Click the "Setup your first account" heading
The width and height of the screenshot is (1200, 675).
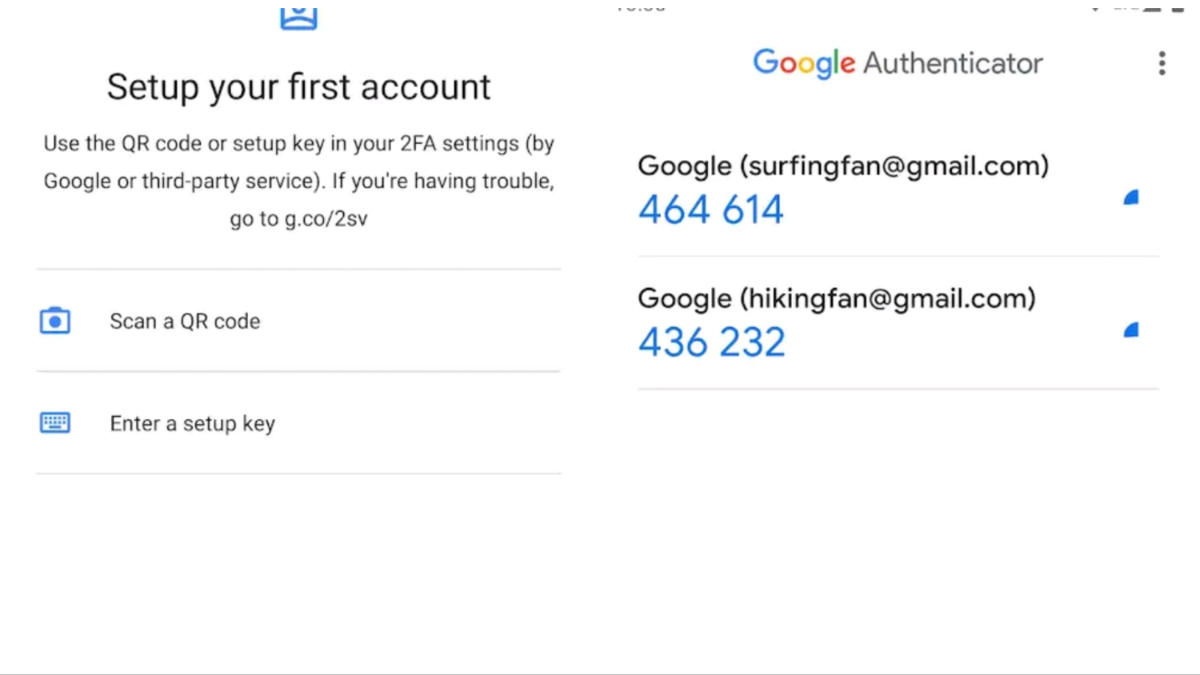point(299,87)
